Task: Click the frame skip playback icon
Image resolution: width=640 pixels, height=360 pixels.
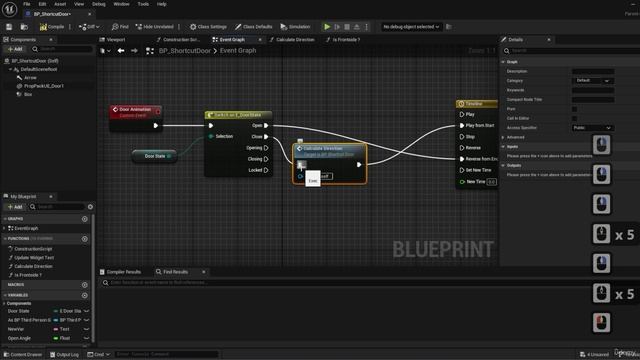Action: tap(337, 27)
